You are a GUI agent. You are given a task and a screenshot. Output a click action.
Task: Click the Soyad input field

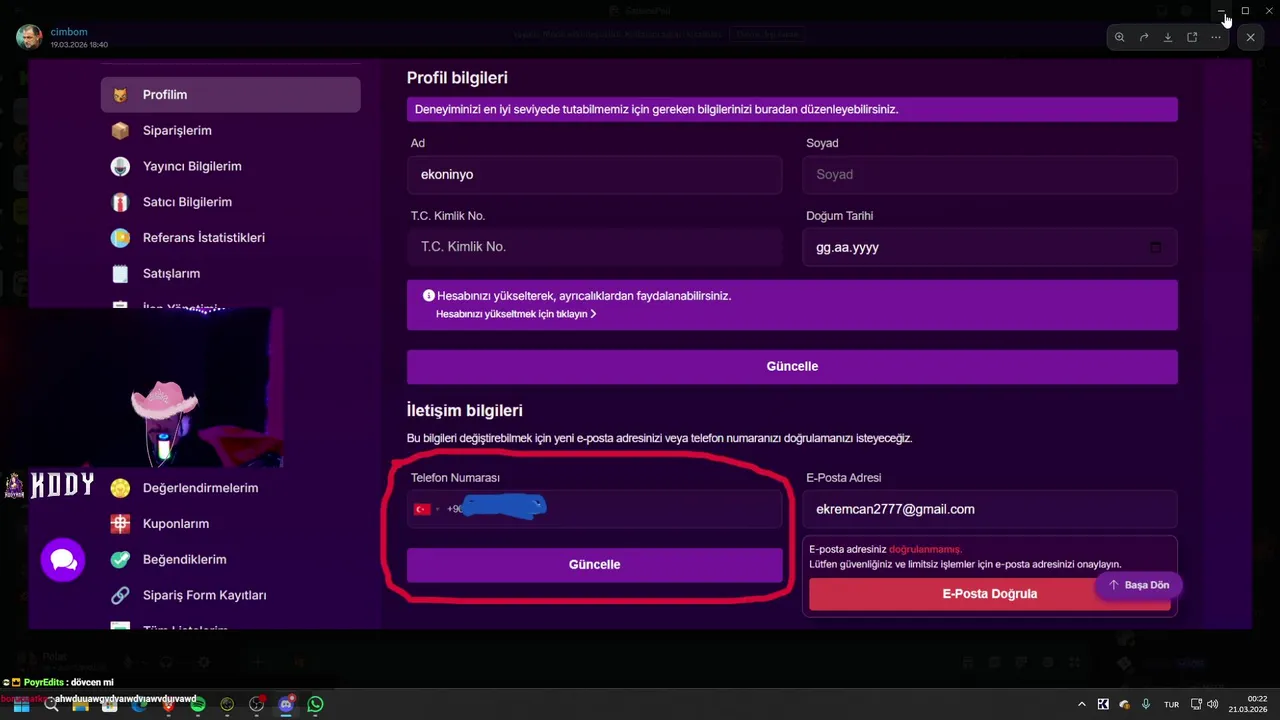[x=990, y=175]
